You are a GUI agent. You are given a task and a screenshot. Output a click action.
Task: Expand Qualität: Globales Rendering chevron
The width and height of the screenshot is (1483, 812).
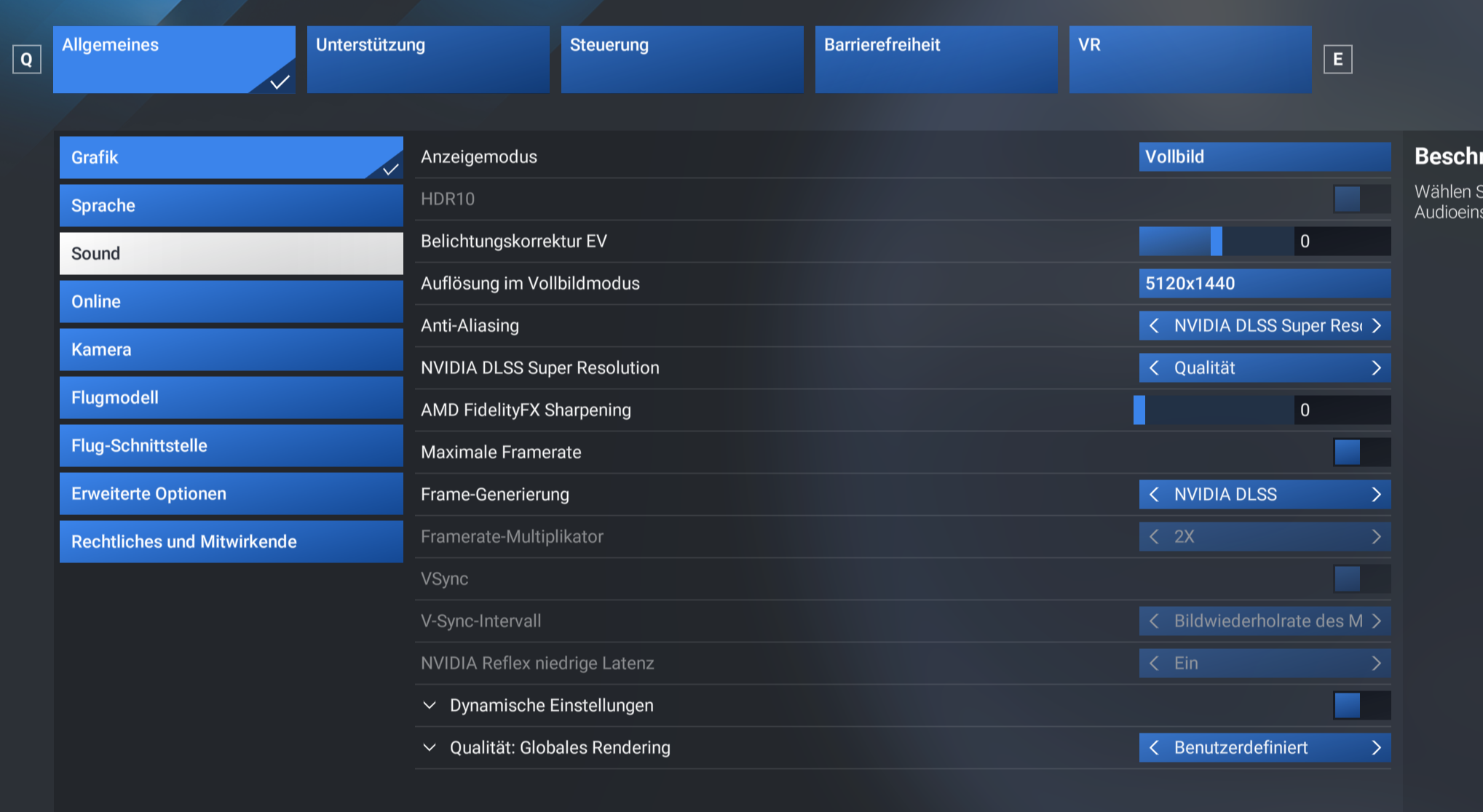click(430, 748)
